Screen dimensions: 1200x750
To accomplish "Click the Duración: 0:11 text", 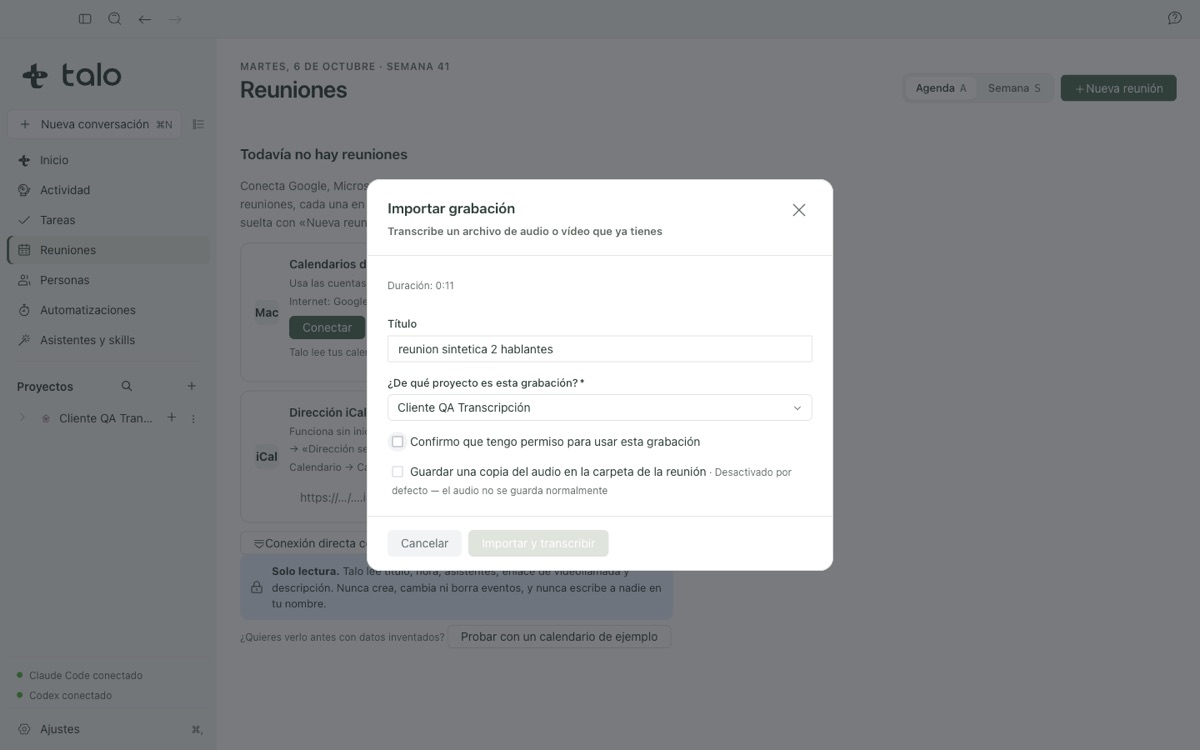I will (x=421, y=286).
